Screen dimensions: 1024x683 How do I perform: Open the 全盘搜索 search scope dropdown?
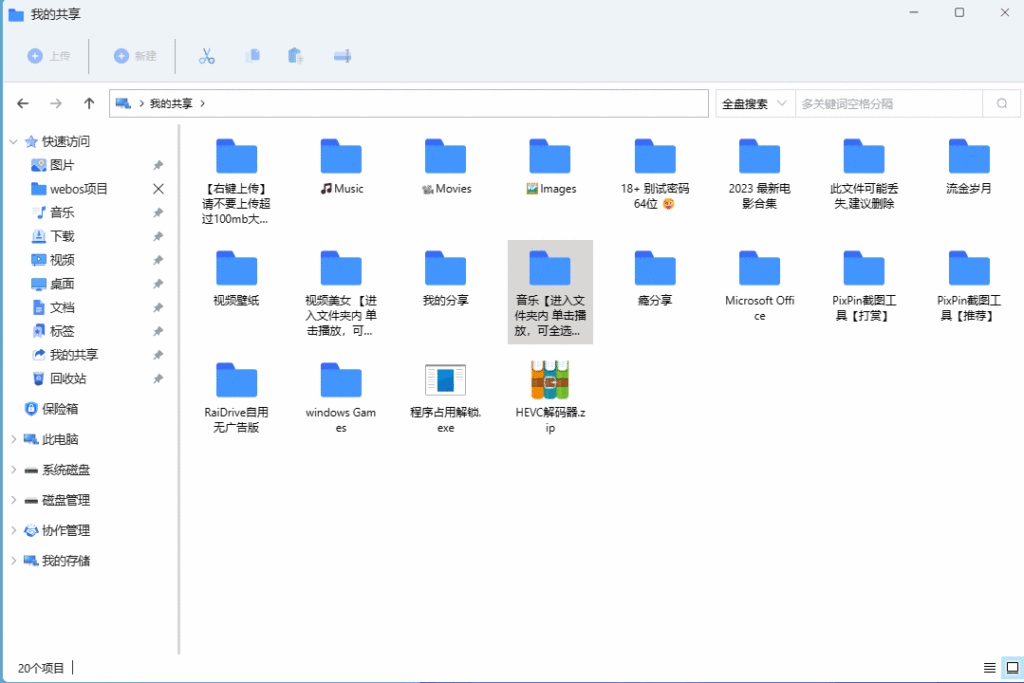point(754,103)
